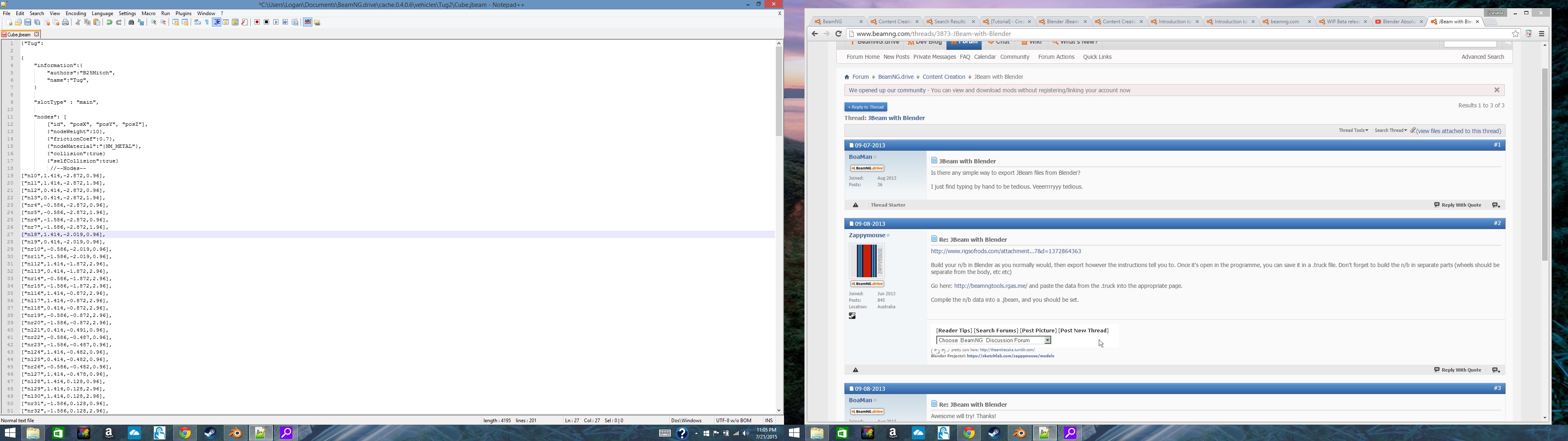This screenshot has height=441, width=1568.
Task: Toggle Word Wrap in the Notepad++ toolbar
Action: click(197, 22)
